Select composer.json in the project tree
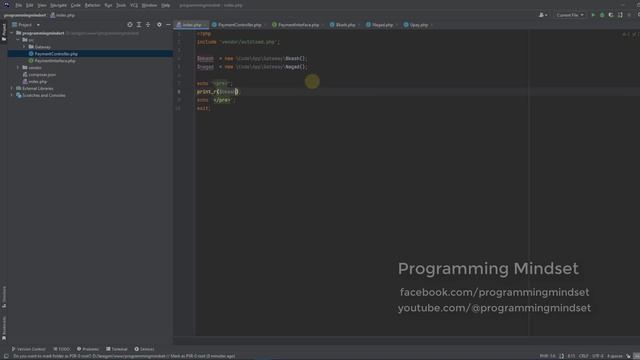 click(42, 75)
